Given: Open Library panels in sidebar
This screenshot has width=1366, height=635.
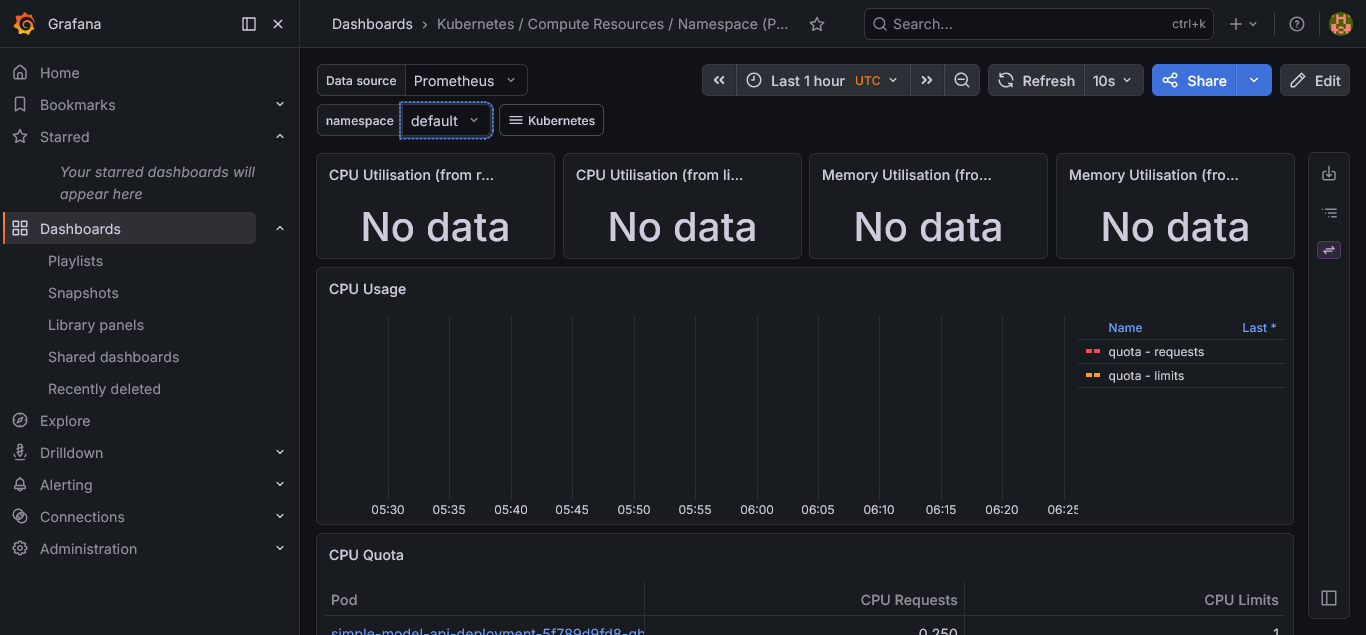Looking at the screenshot, I should point(96,325).
